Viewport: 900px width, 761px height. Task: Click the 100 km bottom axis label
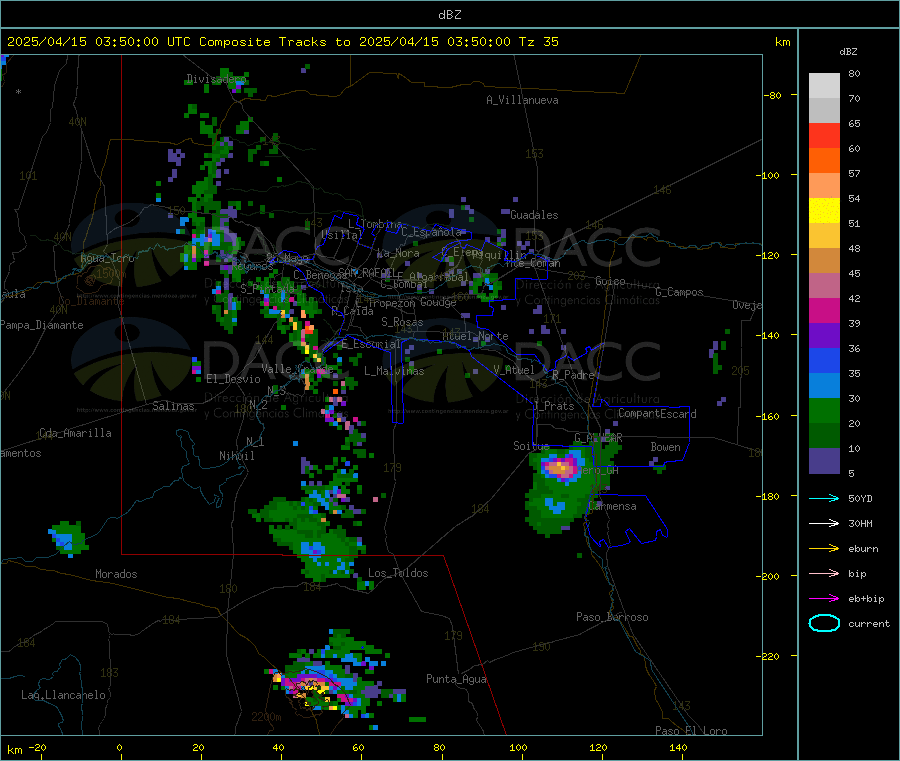coord(518,747)
